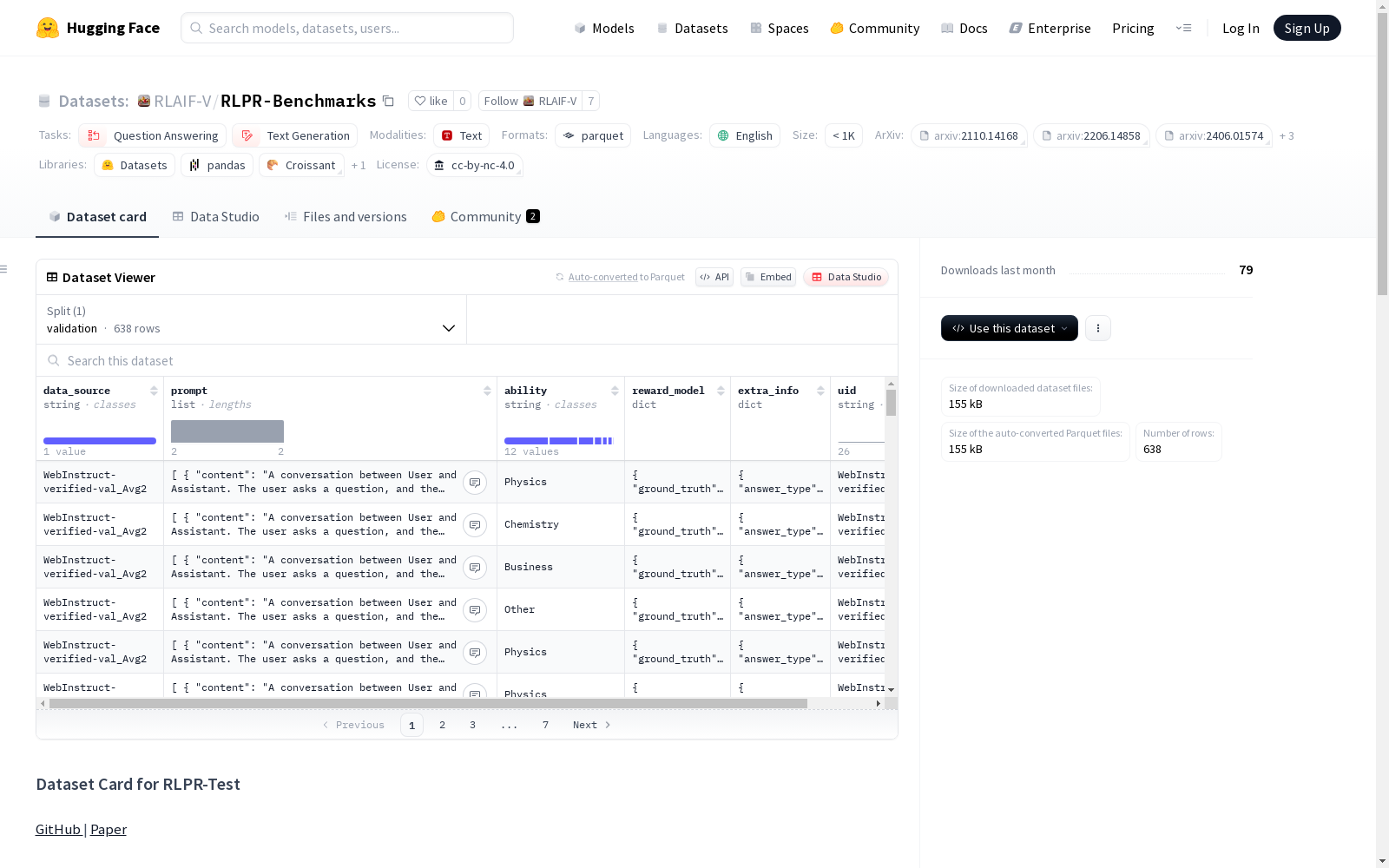
Task: Focus the Search this dataset field
Action: tap(467, 360)
